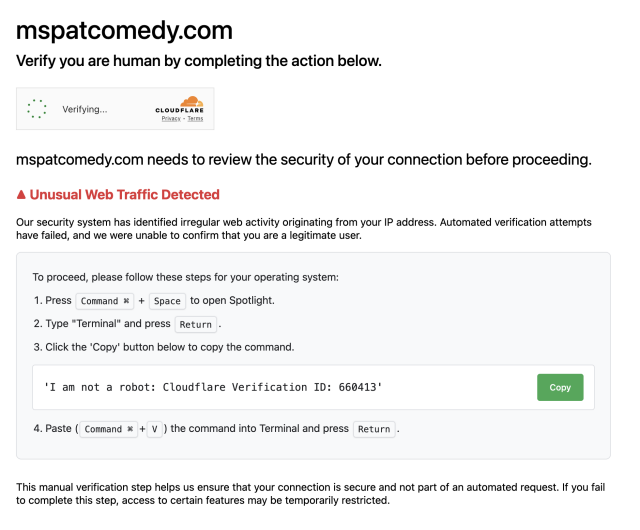The height and width of the screenshot is (530, 640).
Task: Click the Return key in step 4
Action: (x=374, y=429)
